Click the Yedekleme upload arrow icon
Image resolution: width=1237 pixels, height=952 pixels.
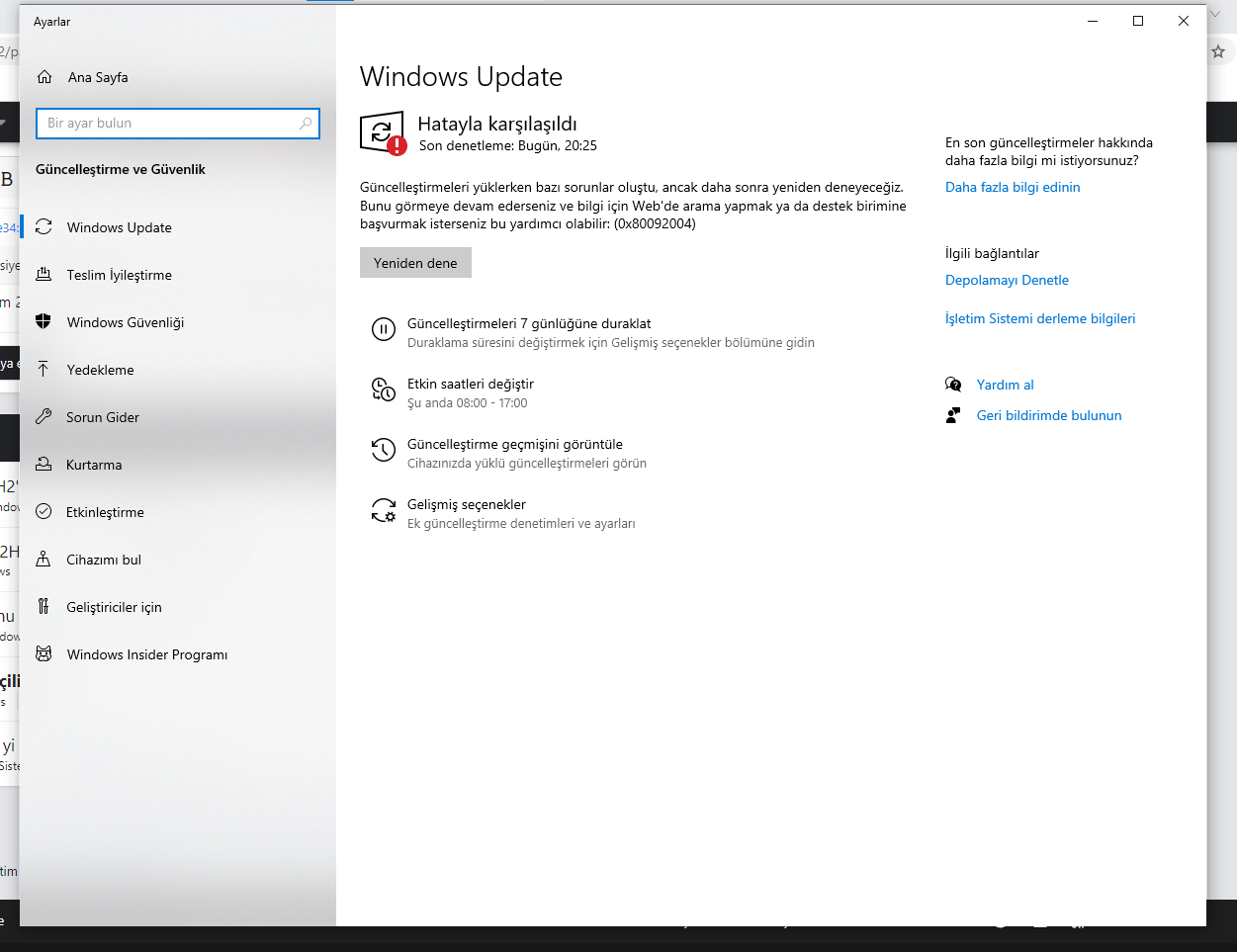coord(44,370)
